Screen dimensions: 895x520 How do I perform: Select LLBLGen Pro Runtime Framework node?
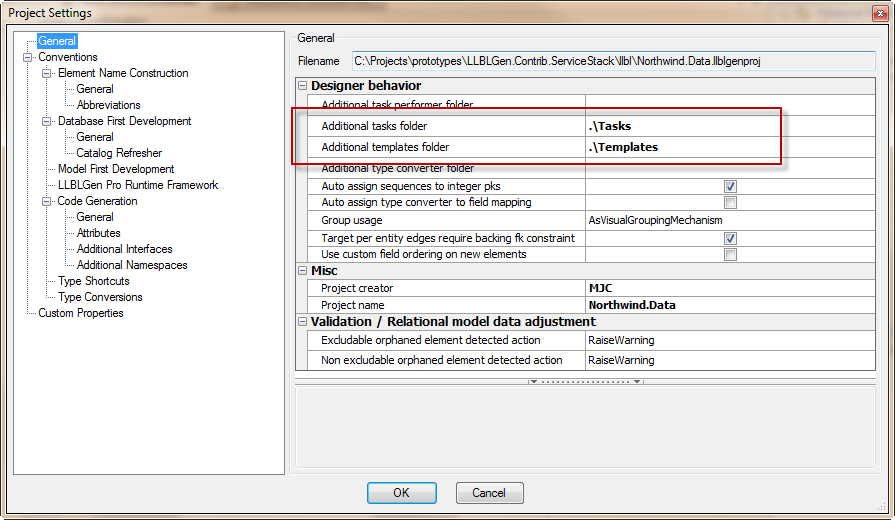(137, 185)
